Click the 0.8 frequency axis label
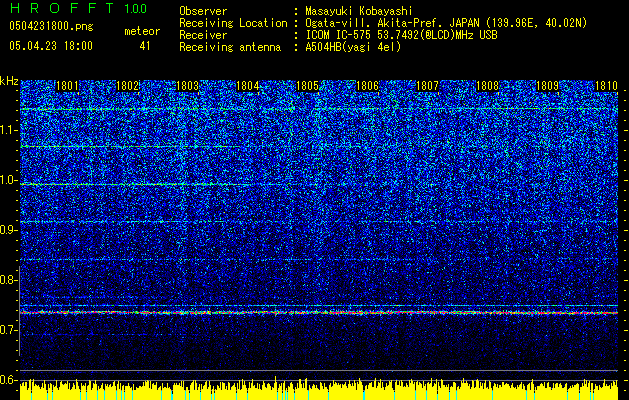629x400 pixels. click(8, 280)
